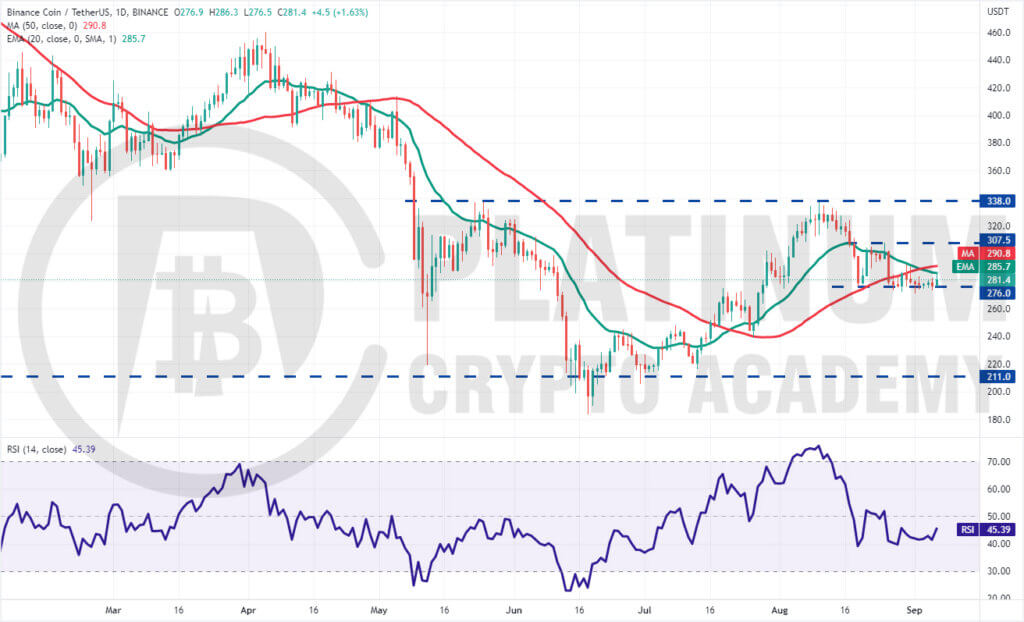Image resolution: width=1024 pixels, height=622 pixels.
Task: Click the 180.0 price axis label
Action: (999, 419)
